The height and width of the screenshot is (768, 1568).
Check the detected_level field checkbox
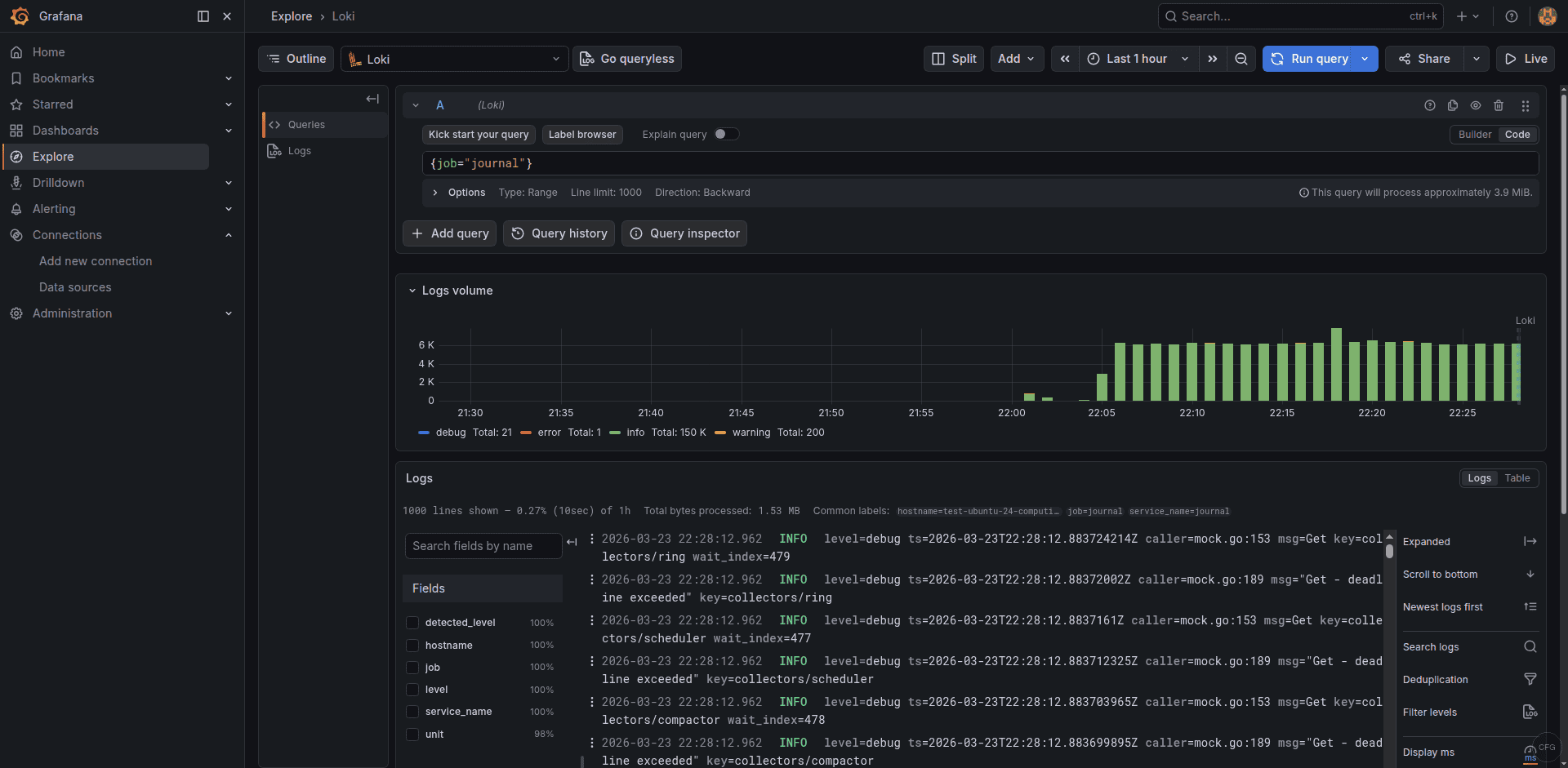tap(412, 622)
